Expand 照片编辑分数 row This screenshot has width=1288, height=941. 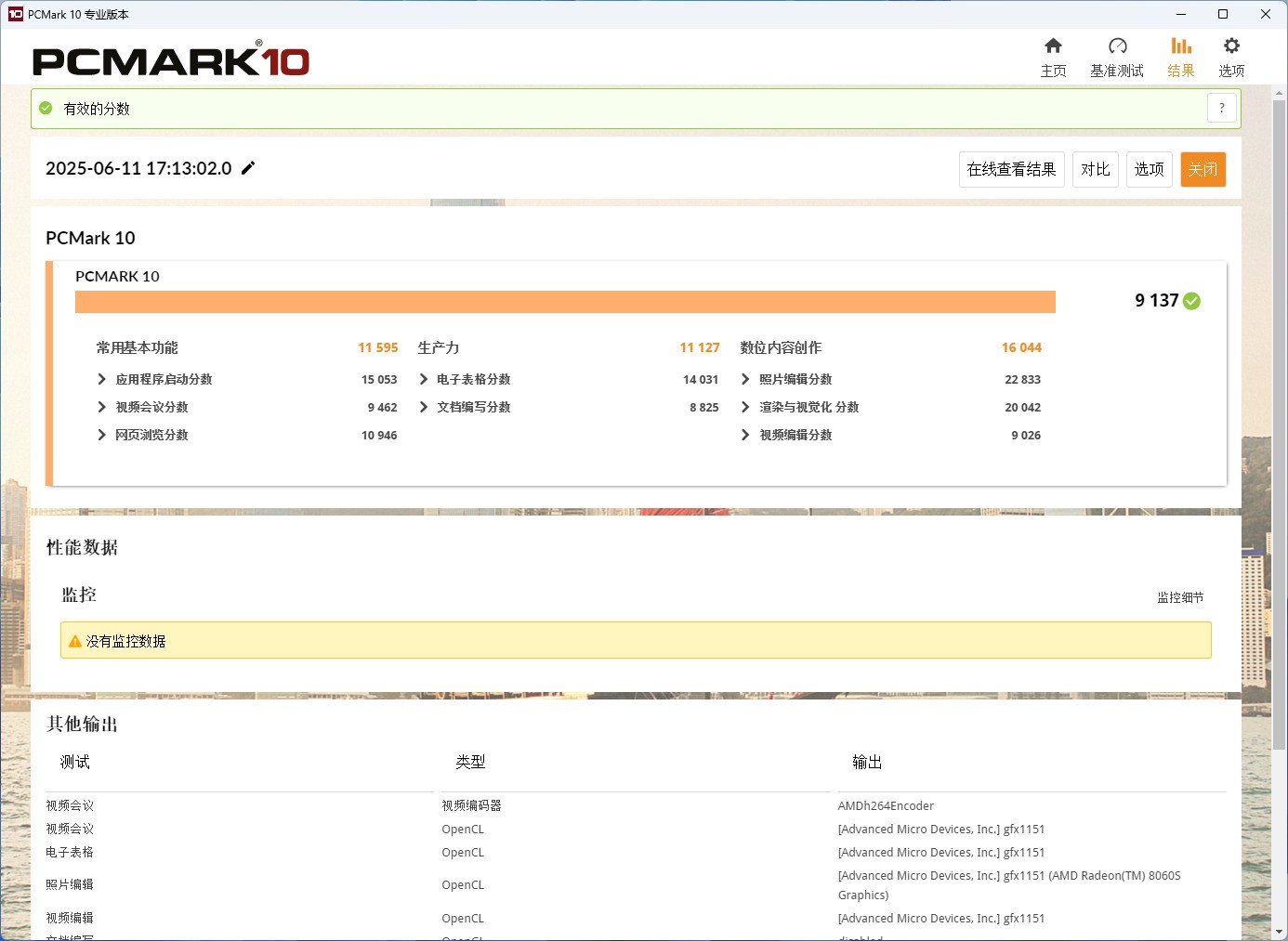745,379
